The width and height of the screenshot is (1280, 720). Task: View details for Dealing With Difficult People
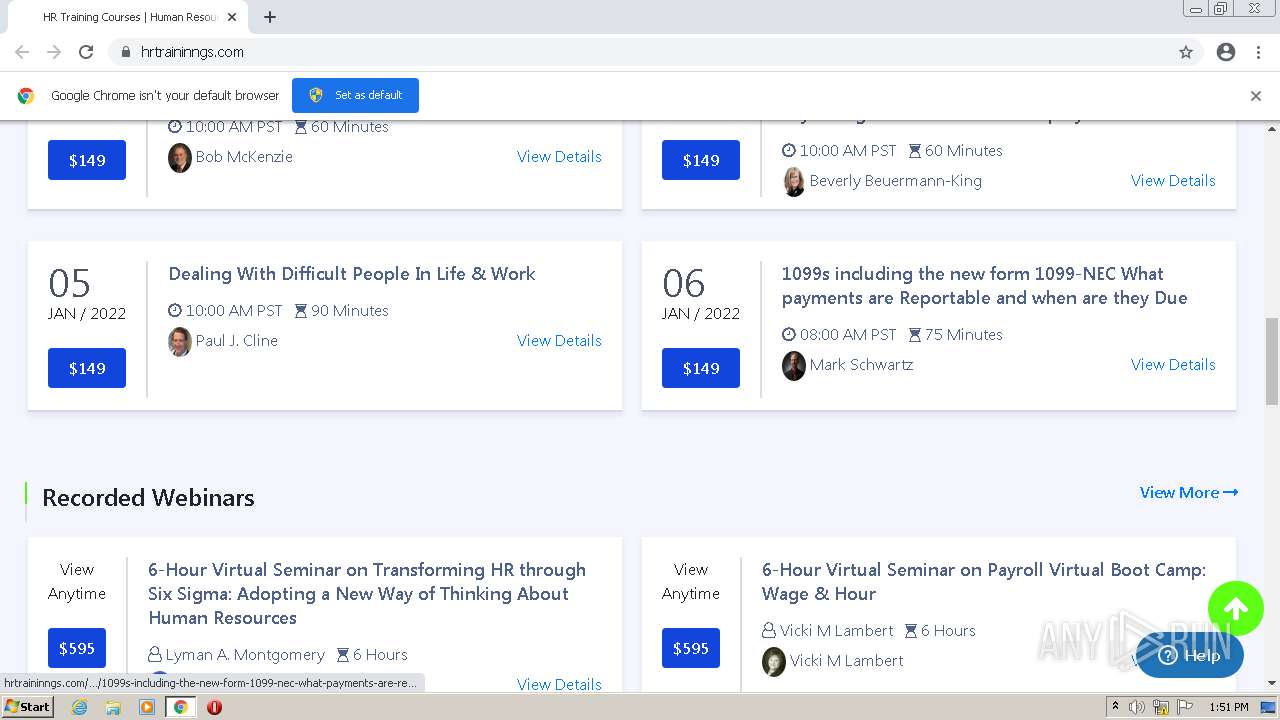click(x=559, y=341)
